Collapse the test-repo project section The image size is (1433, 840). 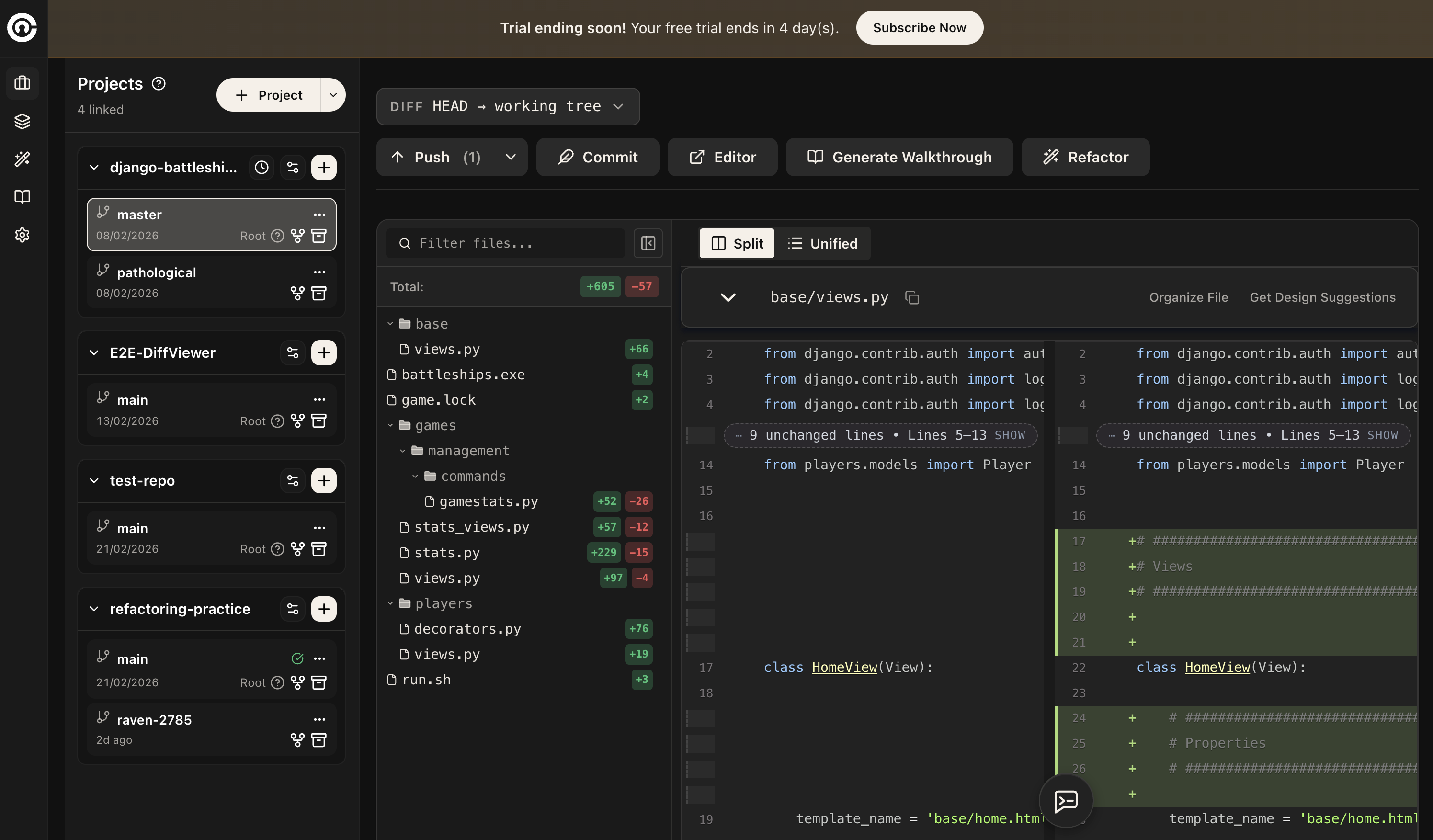94,480
